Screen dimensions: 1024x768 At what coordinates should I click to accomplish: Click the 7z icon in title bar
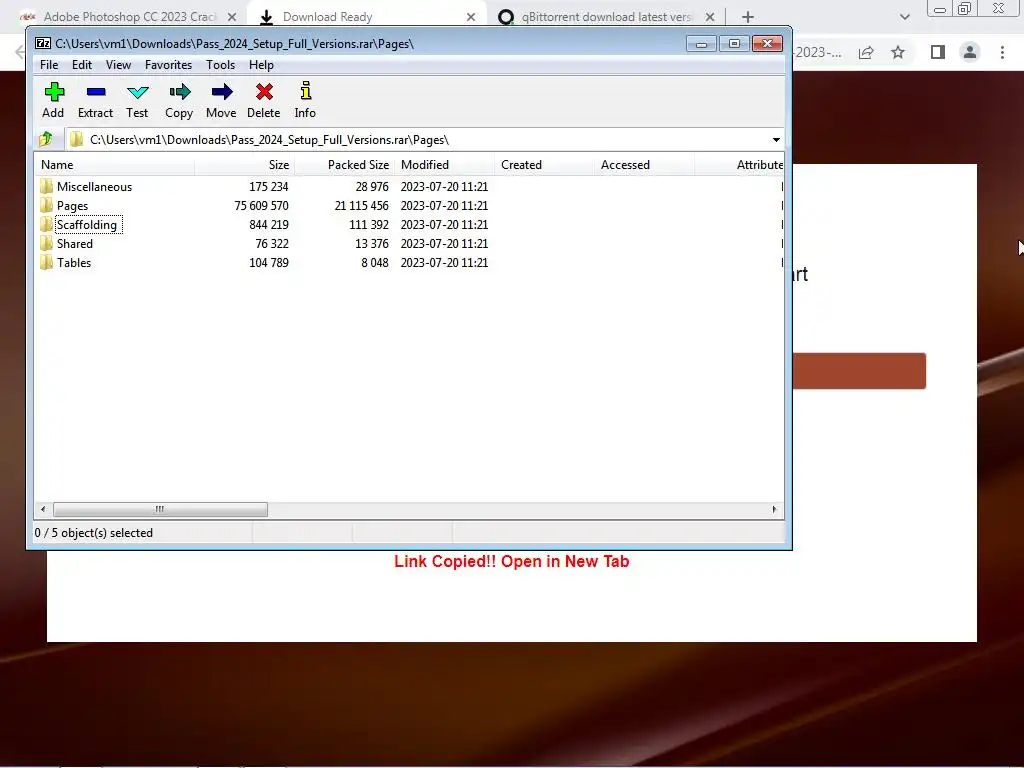[x=43, y=43]
